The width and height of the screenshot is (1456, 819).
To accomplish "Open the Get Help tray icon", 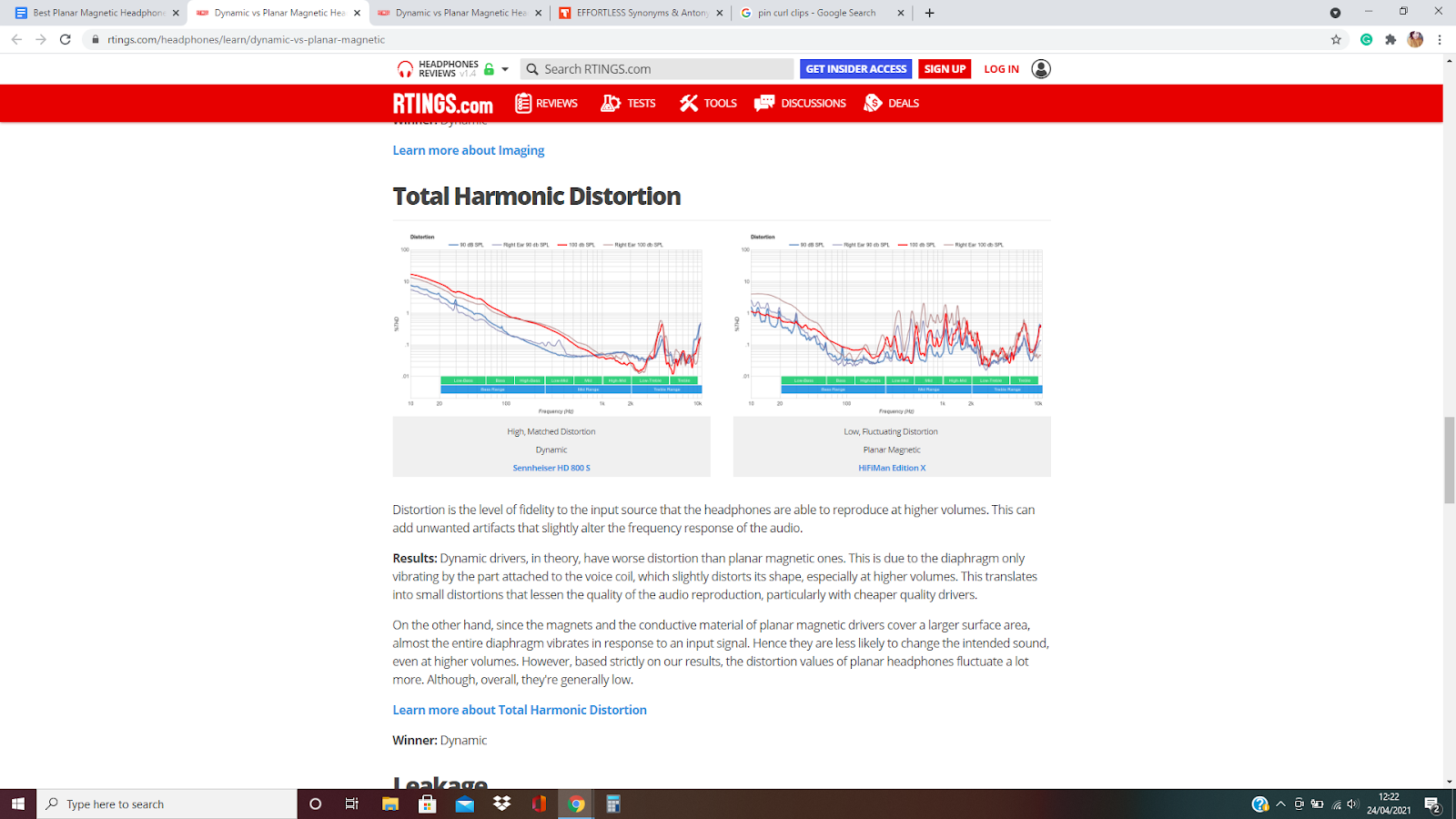I will pos(1259,804).
